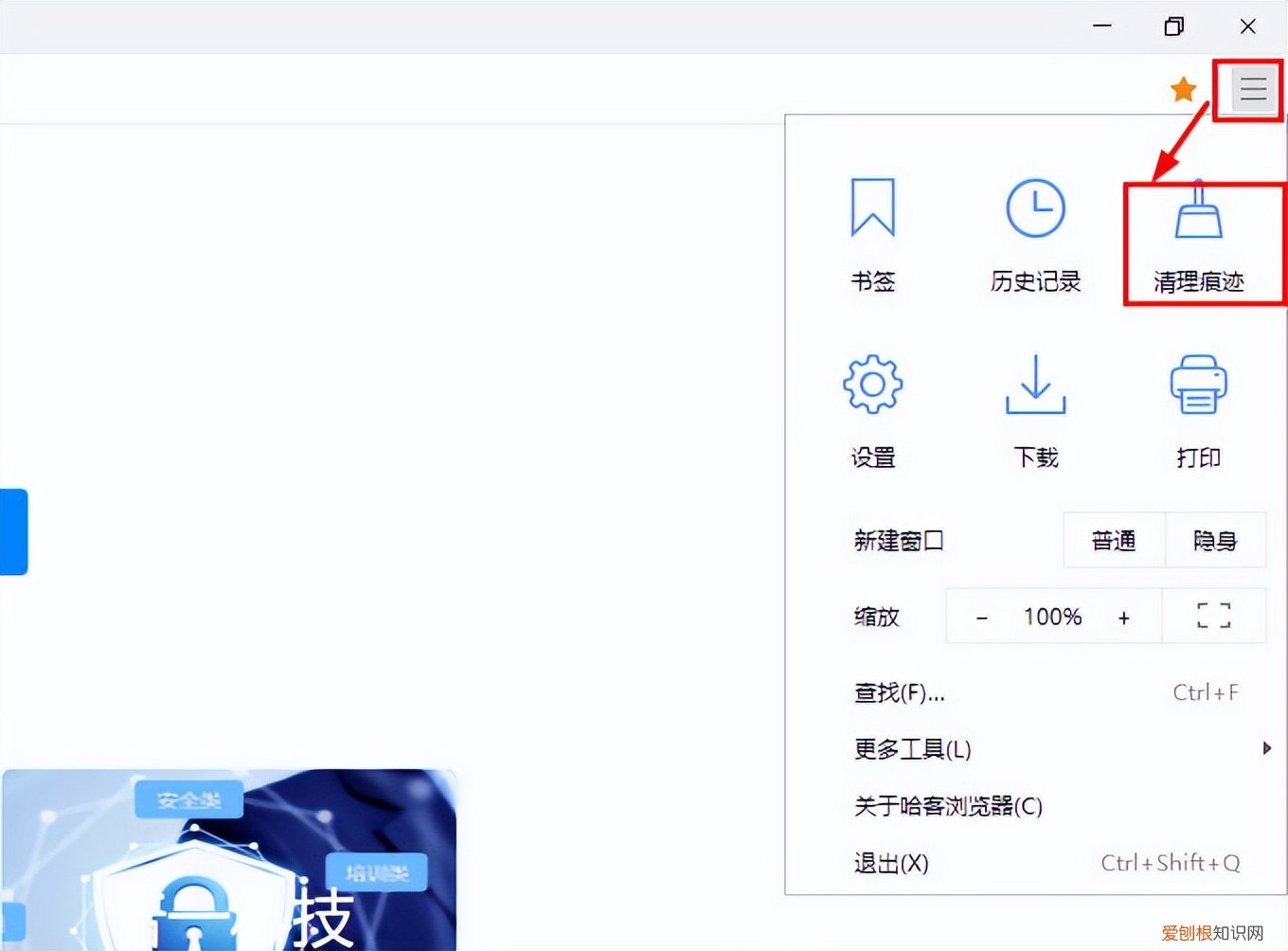
Task: Click the minus to zoom out
Action: click(x=981, y=616)
